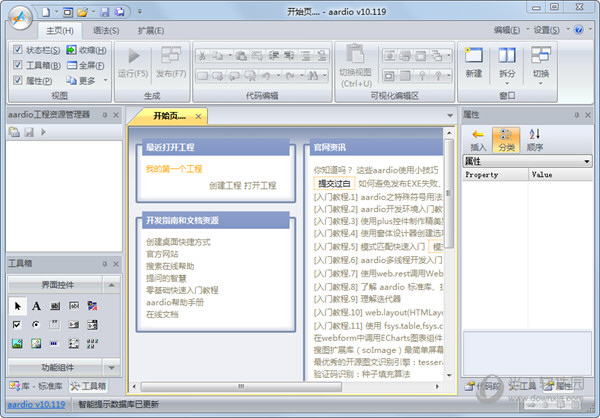Click the open project icon in resource manager
Image resolution: width=600 pixels, height=418 pixels.
(x=15, y=132)
